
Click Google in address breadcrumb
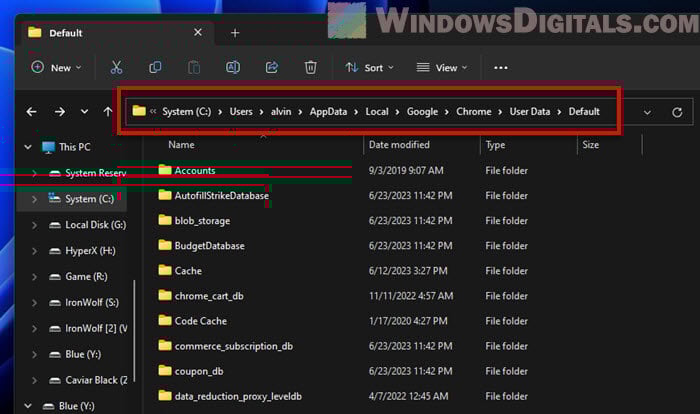pyautogui.click(x=422, y=112)
